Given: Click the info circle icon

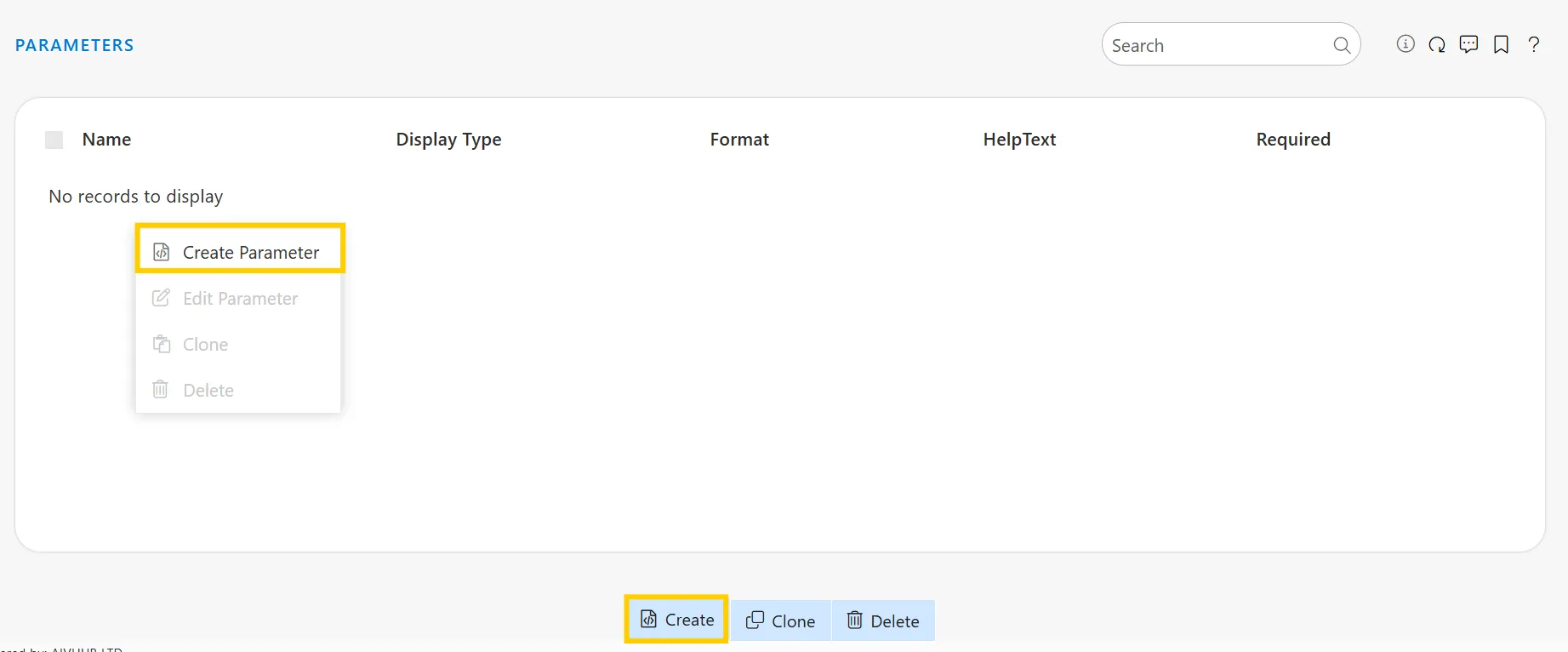Looking at the screenshot, I should (x=1405, y=44).
